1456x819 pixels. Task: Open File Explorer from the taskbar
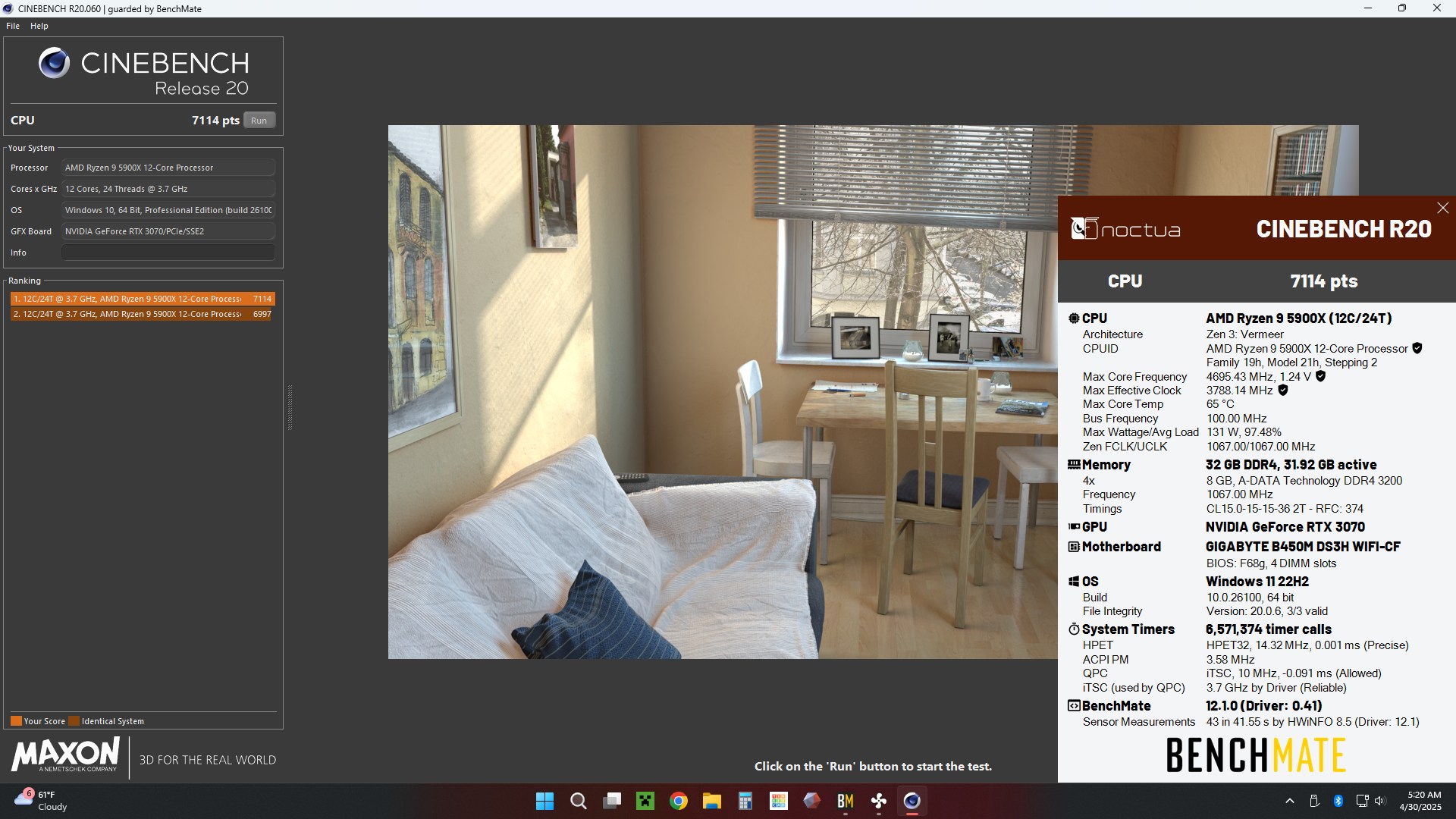pos(711,801)
